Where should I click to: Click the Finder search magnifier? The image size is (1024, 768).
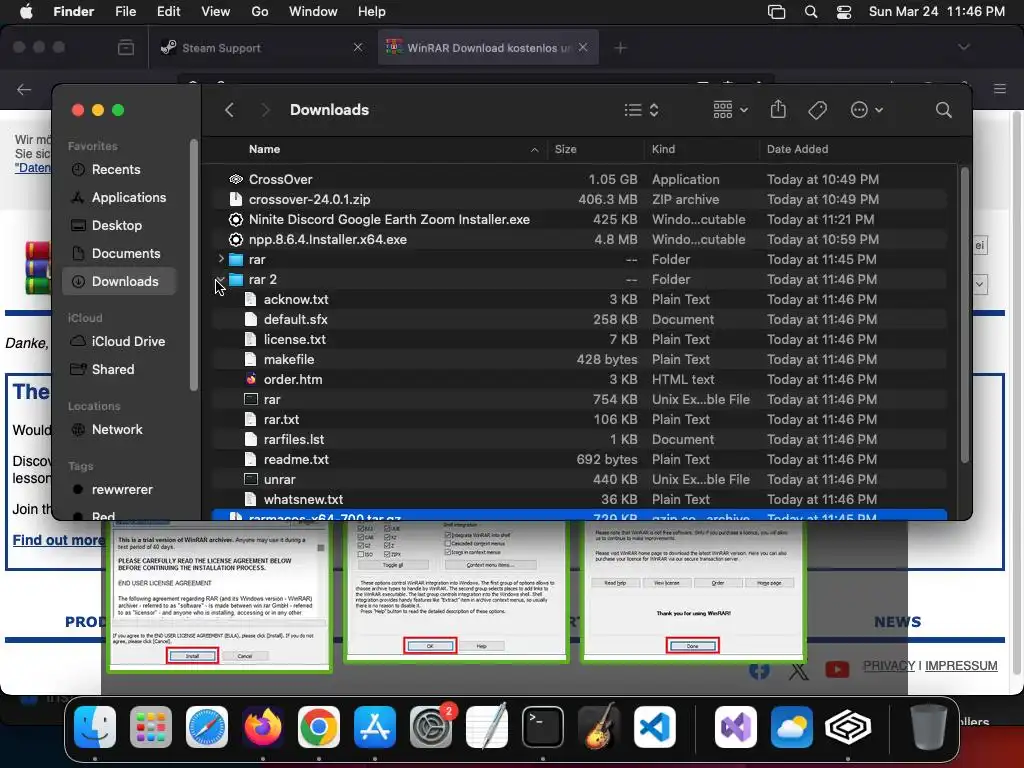[943, 110]
